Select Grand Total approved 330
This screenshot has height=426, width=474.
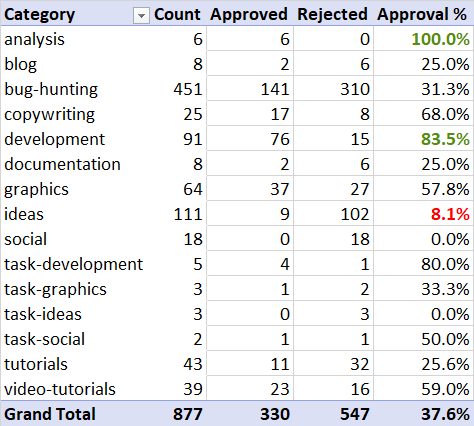(275, 414)
